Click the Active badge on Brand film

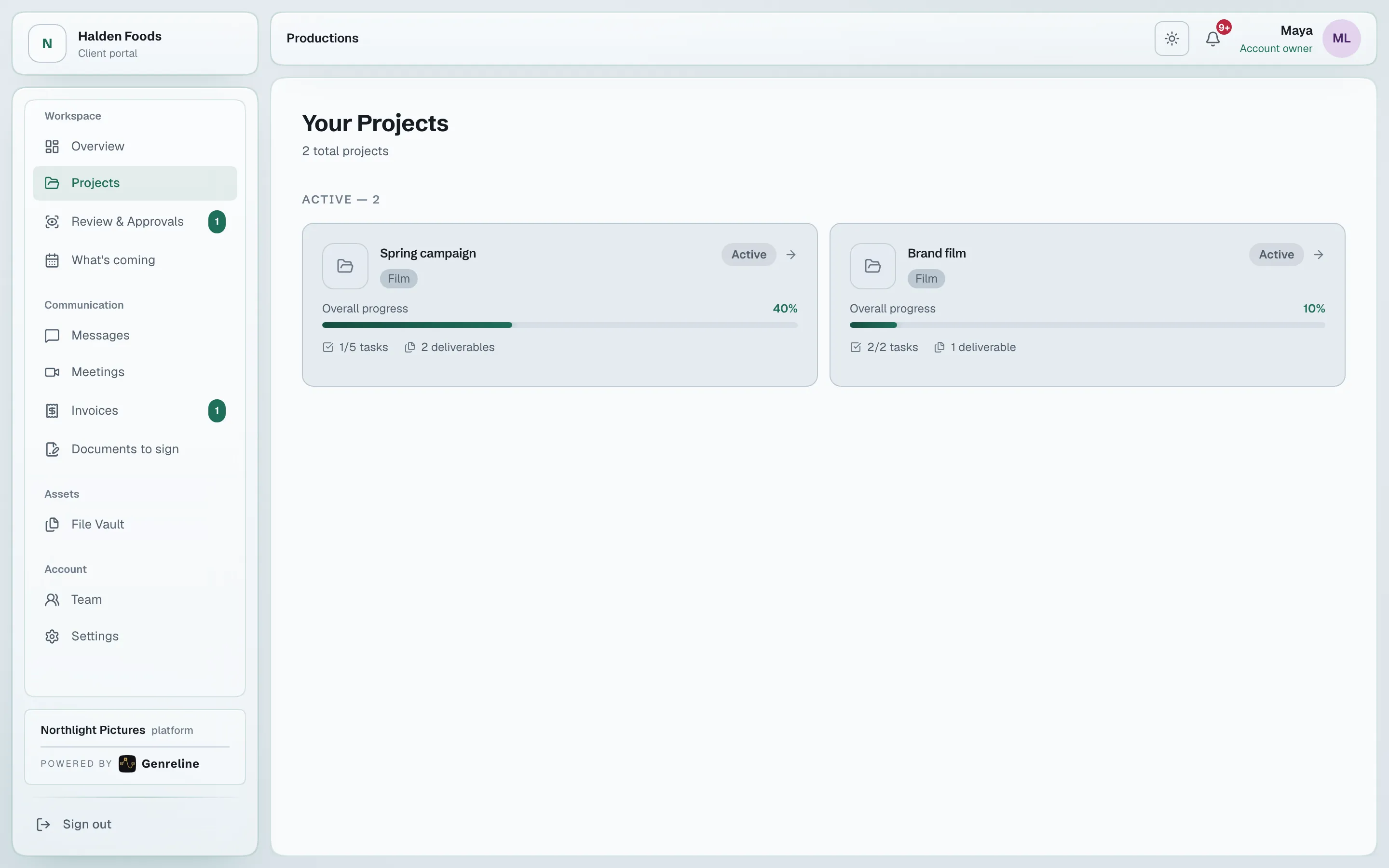(x=1276, y=254)
